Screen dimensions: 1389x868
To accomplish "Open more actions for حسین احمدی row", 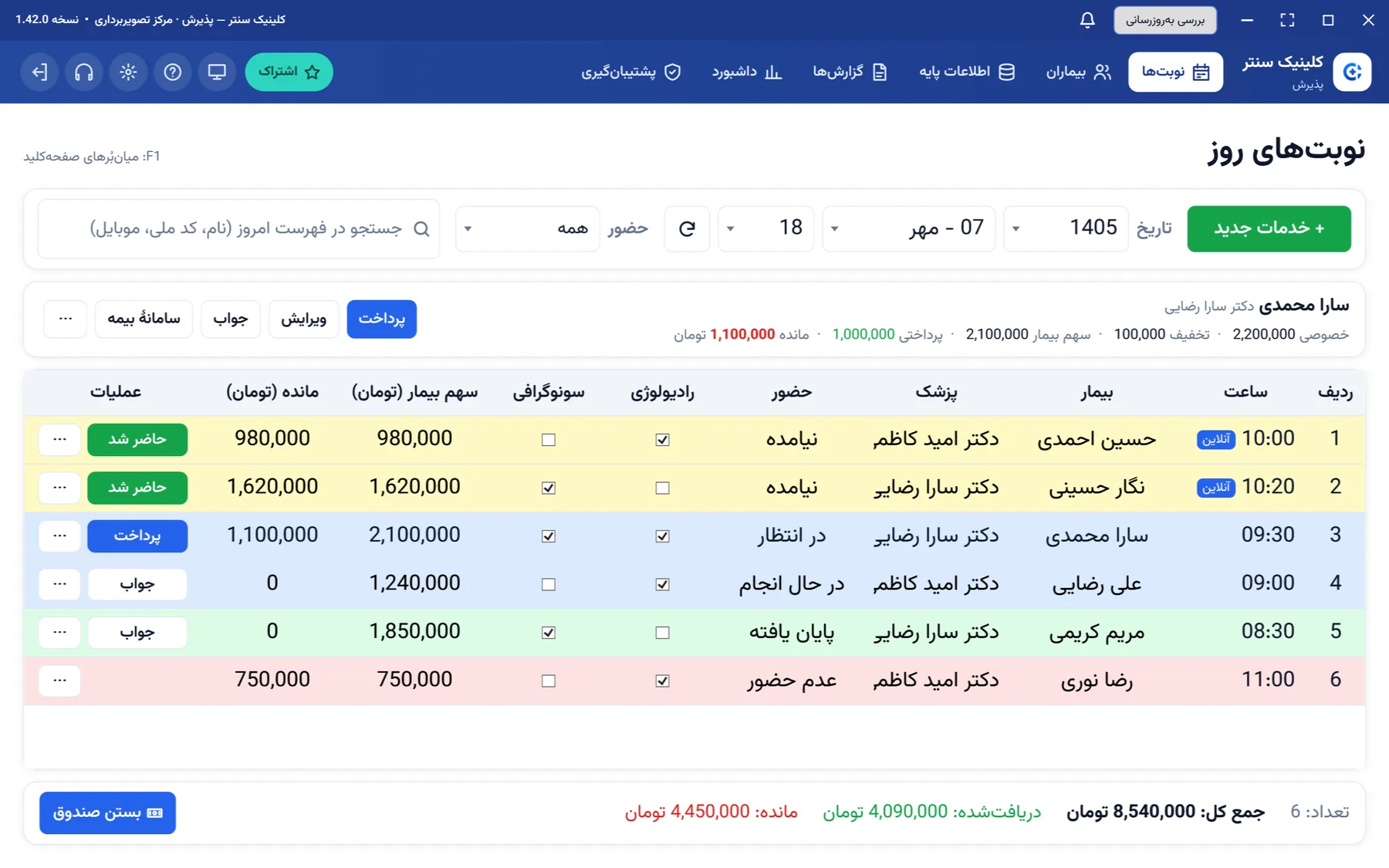I will coord(59,439).
